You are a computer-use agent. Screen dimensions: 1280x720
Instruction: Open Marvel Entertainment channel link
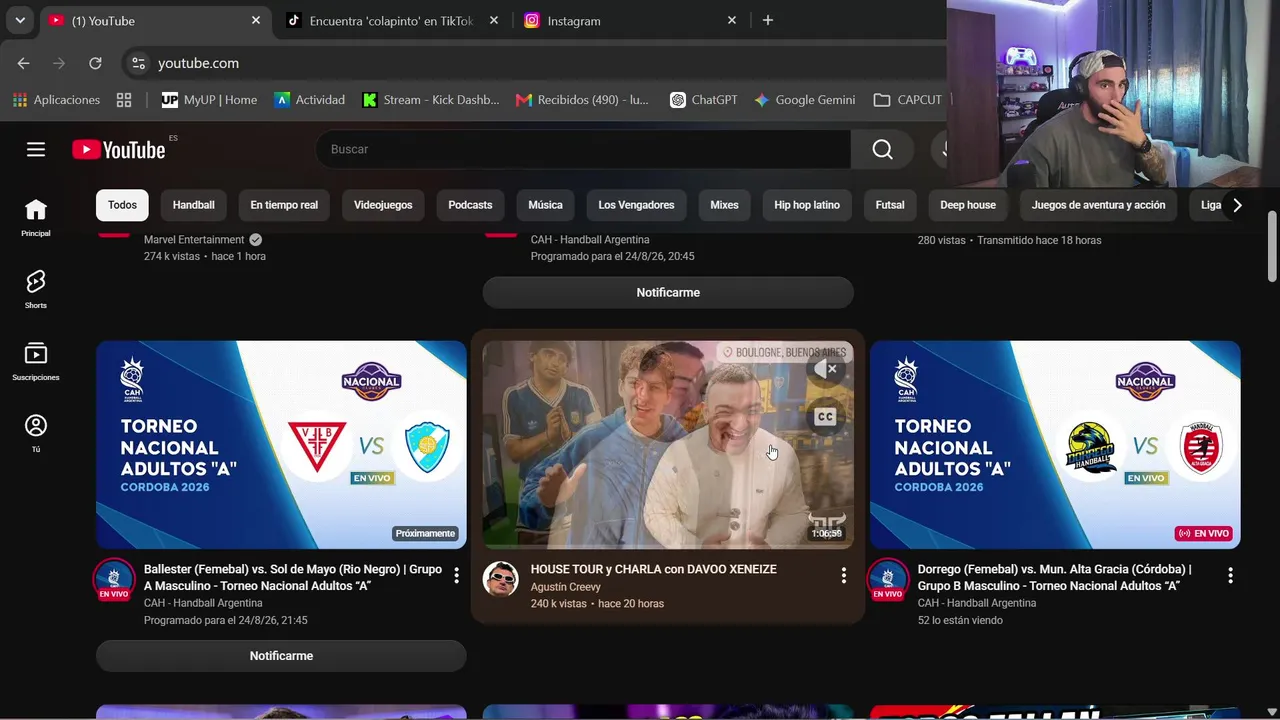tap(194, 240)
